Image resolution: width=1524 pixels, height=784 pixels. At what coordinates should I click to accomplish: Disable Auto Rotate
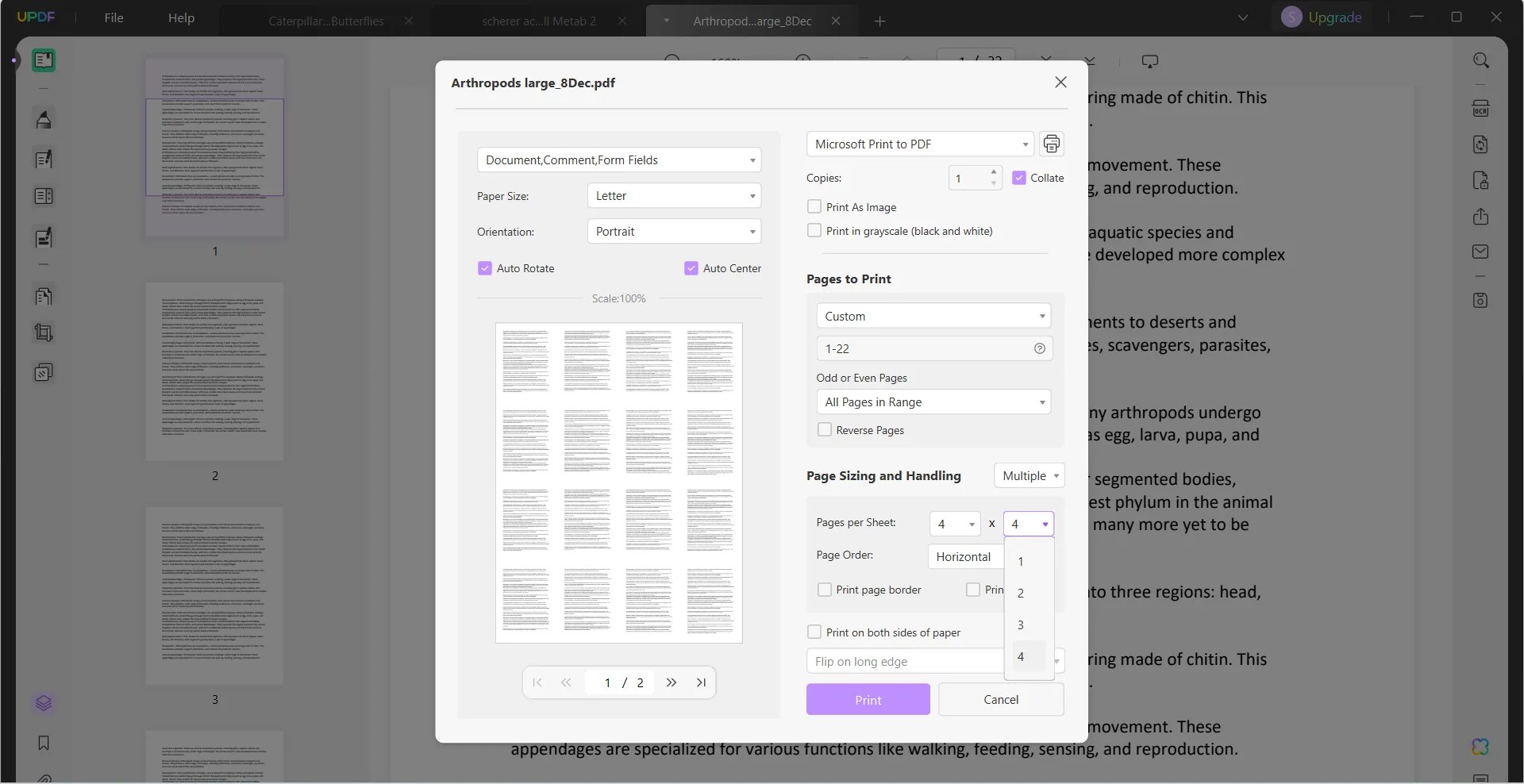(484, 268)
